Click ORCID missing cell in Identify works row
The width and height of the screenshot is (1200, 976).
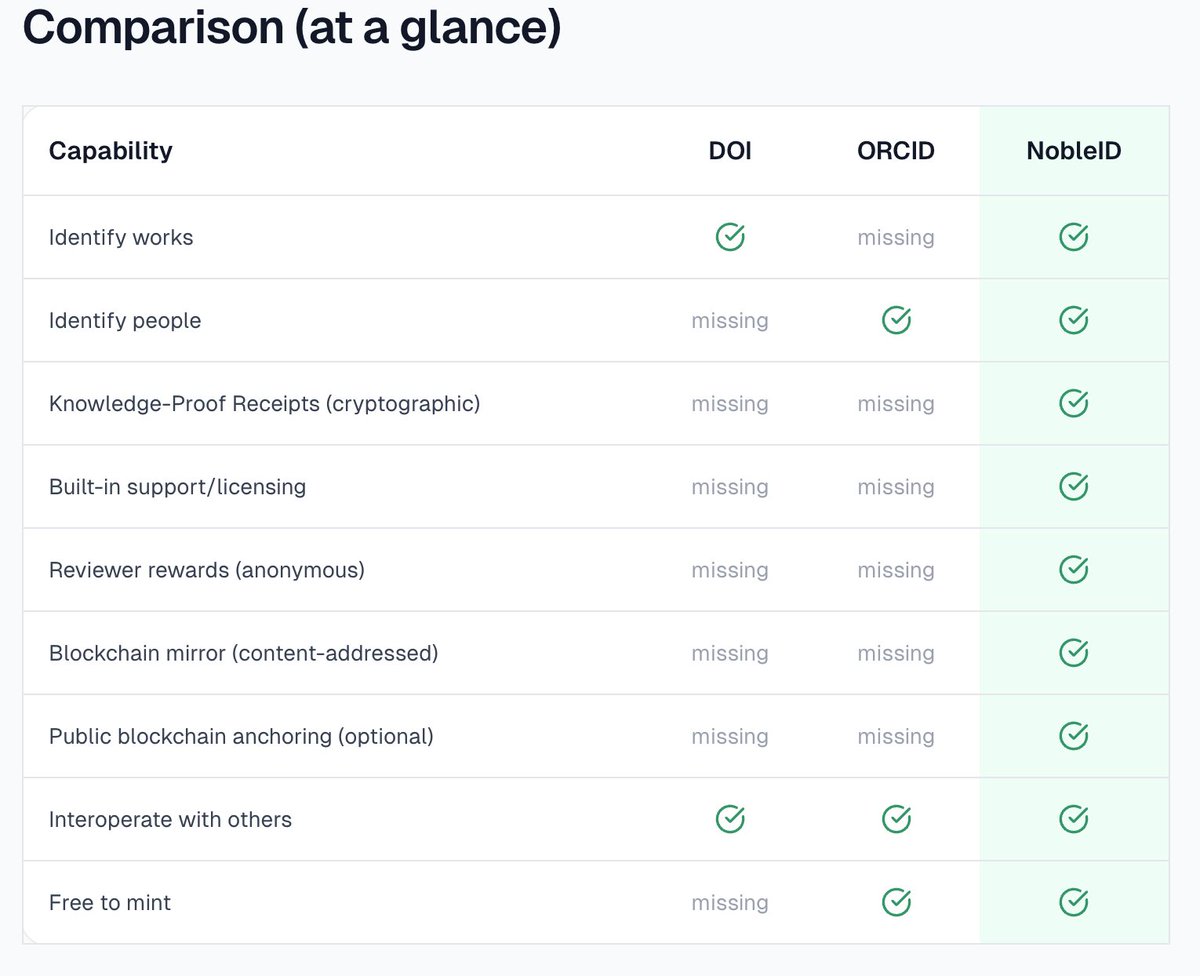pyautogui.click(x=896, y=238)
